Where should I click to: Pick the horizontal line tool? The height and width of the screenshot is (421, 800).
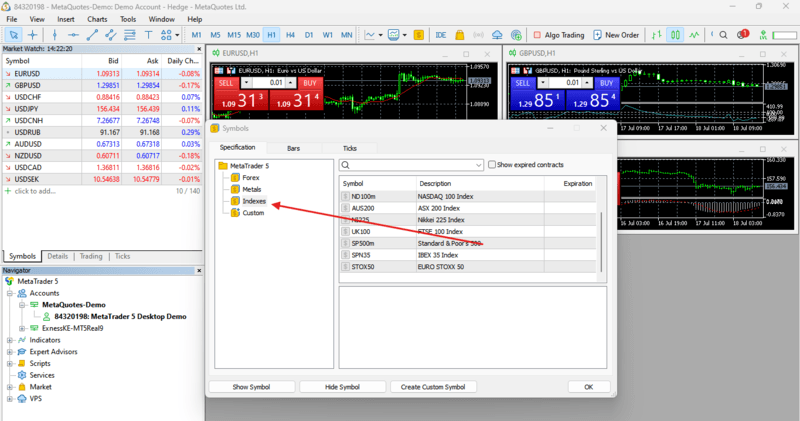click(x=73, y=35)
